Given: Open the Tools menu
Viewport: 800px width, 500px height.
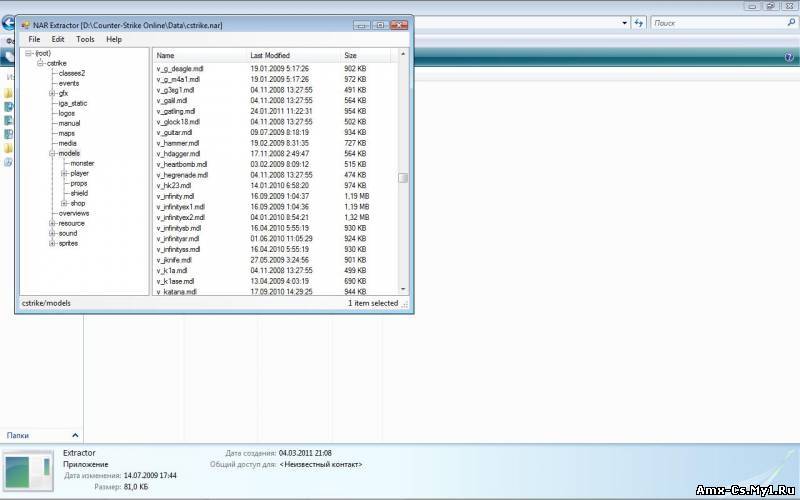Looking at the screenshot, I should [85, 39].
